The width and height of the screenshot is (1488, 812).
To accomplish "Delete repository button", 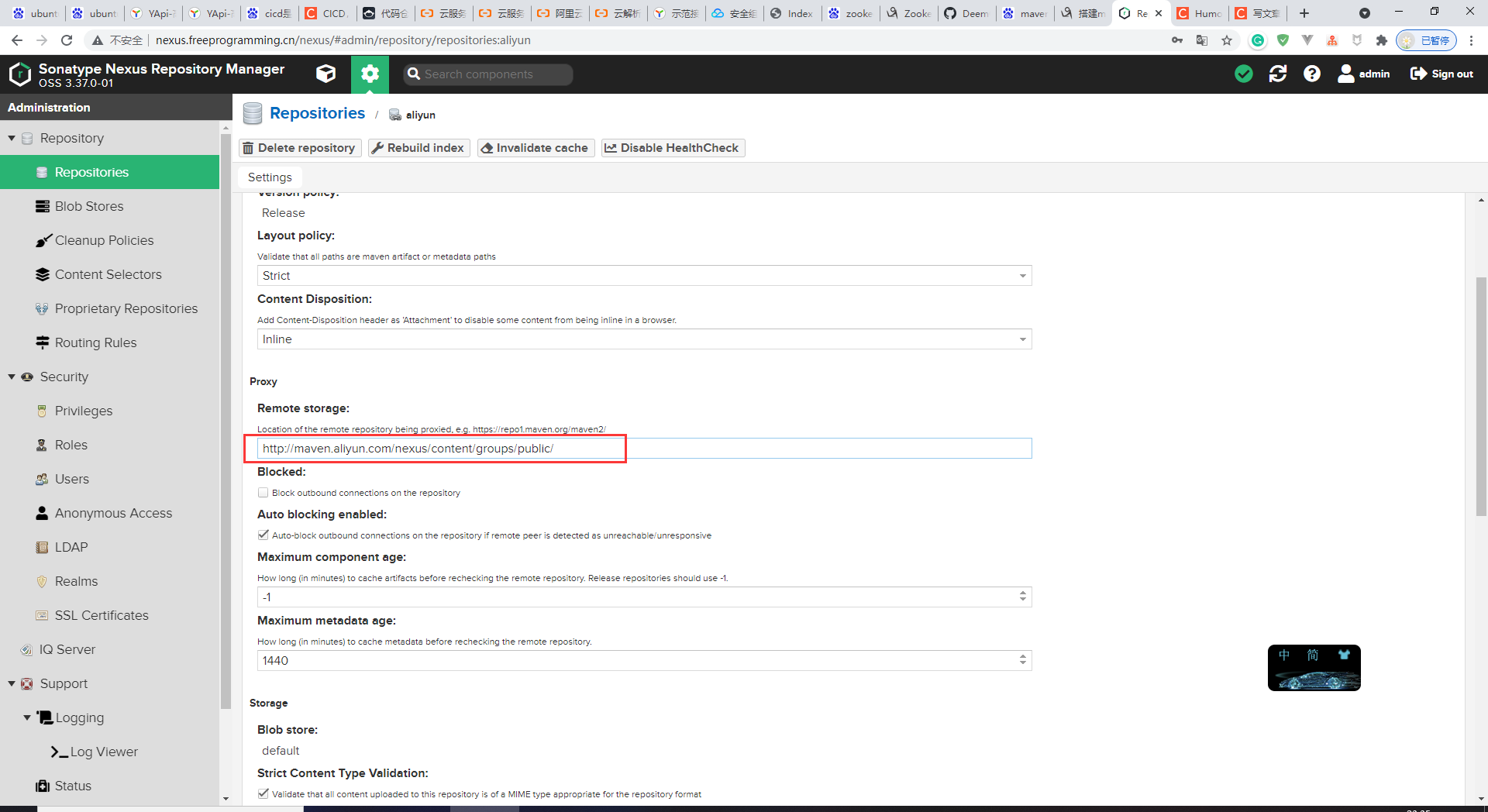I will click(300, 148).
